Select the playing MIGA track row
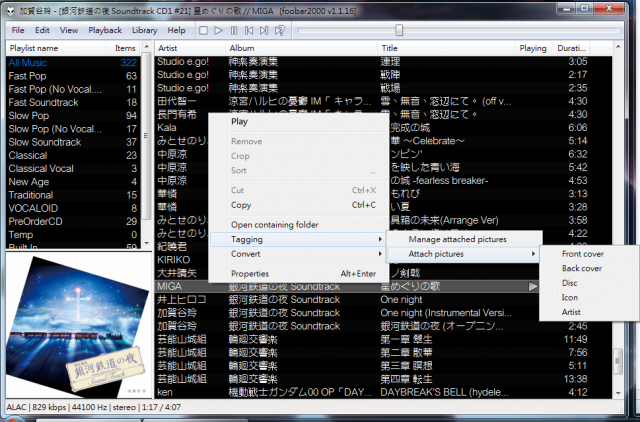The image size is (640, 422). [x=346, y=287]
